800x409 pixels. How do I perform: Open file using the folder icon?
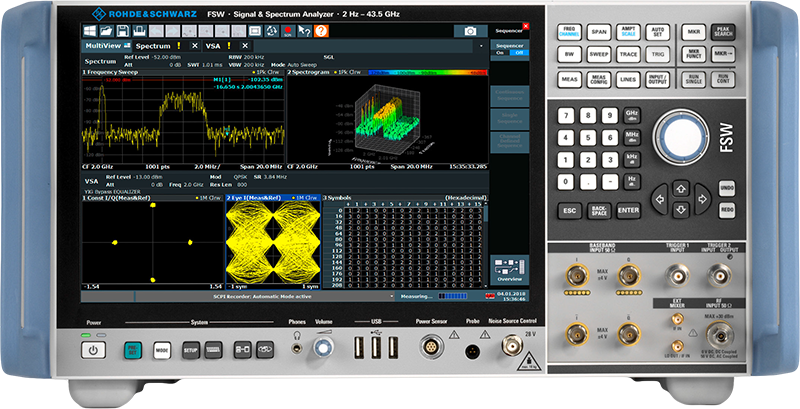[105, 31]
